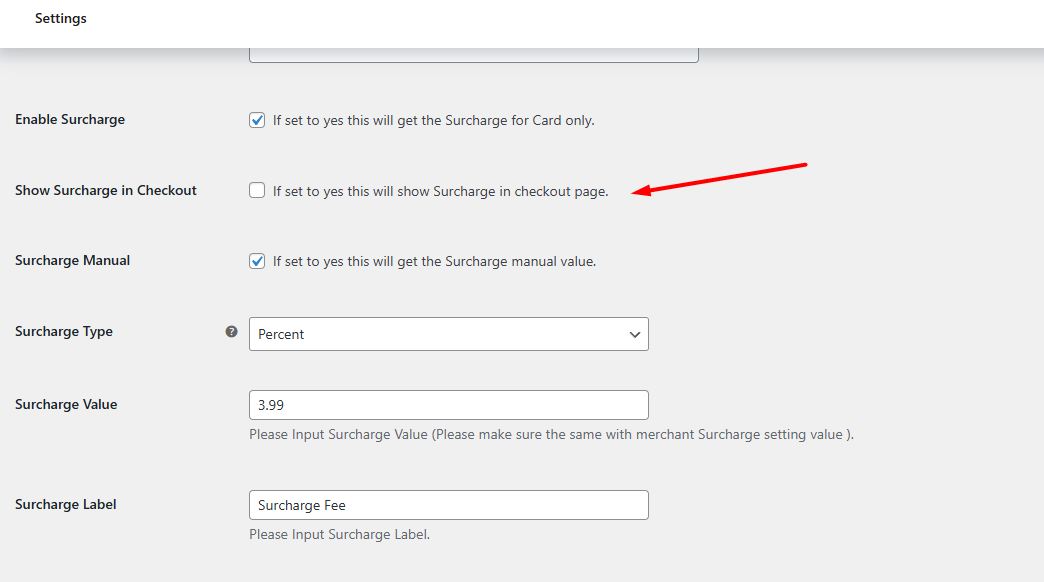Click the Surcharge Type row label

coord(64,332)
